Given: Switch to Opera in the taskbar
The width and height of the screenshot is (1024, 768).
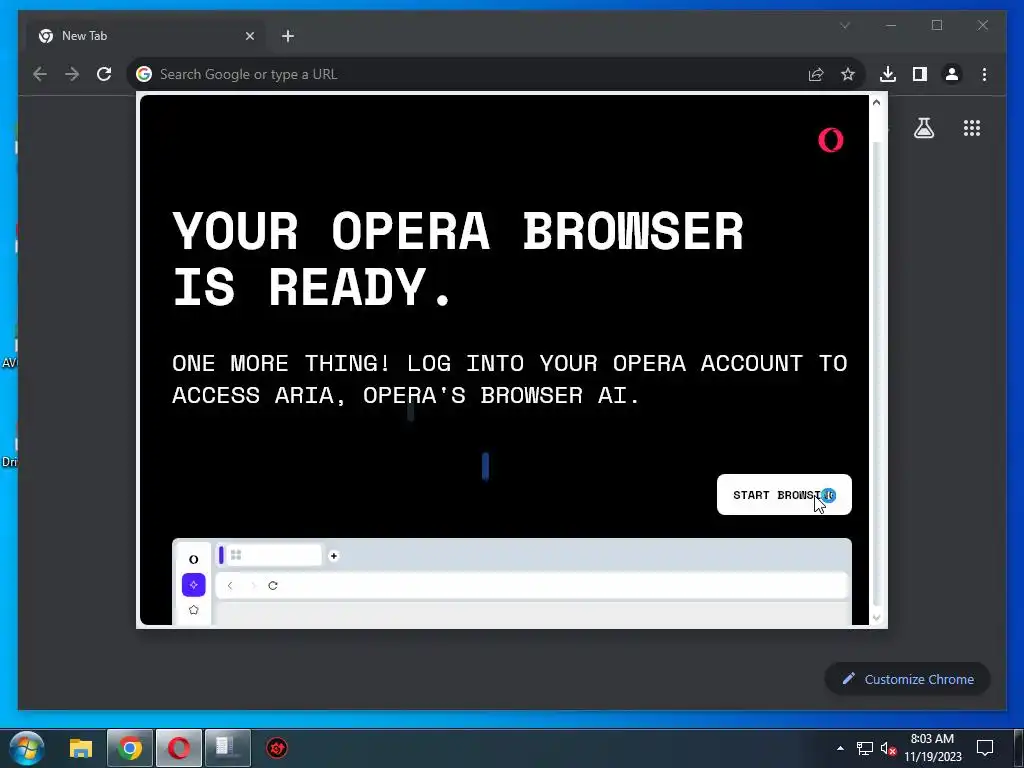Looking at the screenshot, I should (178, 748).
